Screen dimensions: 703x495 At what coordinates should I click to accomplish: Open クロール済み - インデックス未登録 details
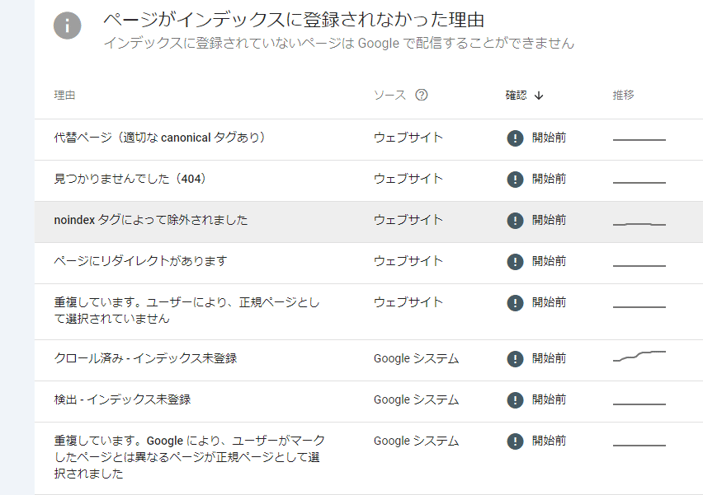145,358
